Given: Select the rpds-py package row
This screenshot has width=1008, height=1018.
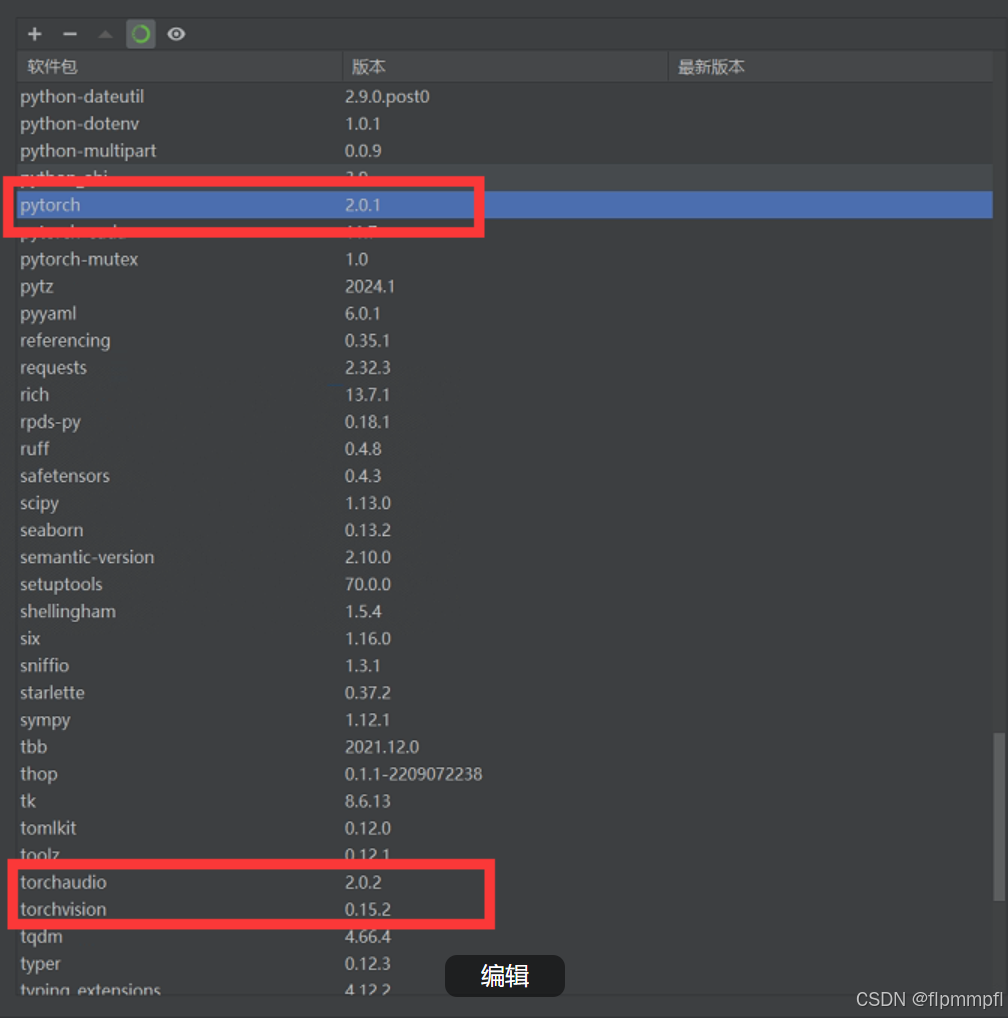Looking at the screenshot, I should coord(504,422).
